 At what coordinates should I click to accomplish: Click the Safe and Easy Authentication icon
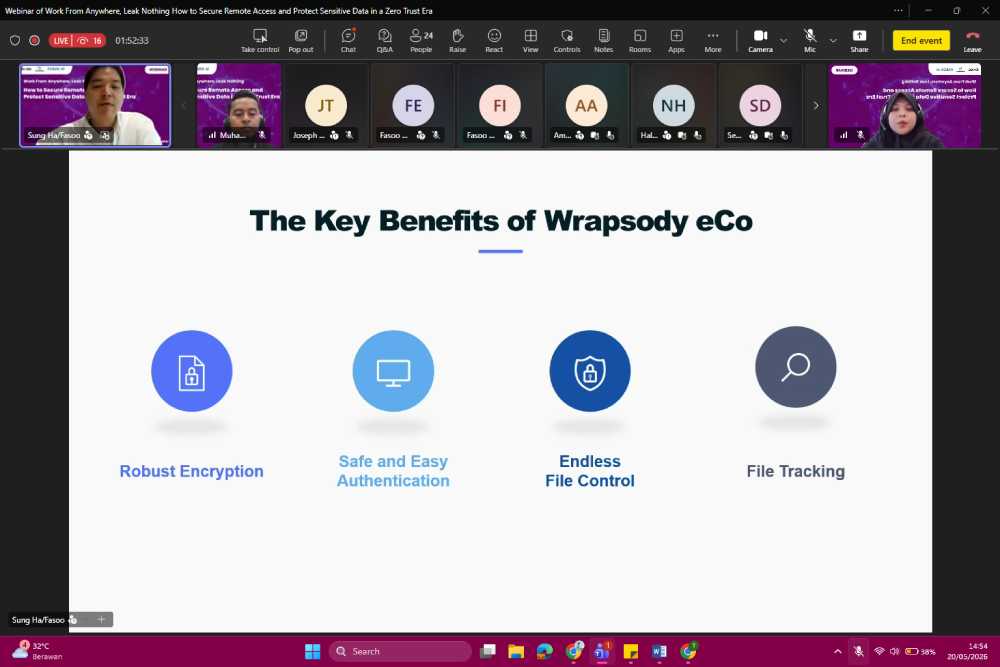tap(393, 371)
